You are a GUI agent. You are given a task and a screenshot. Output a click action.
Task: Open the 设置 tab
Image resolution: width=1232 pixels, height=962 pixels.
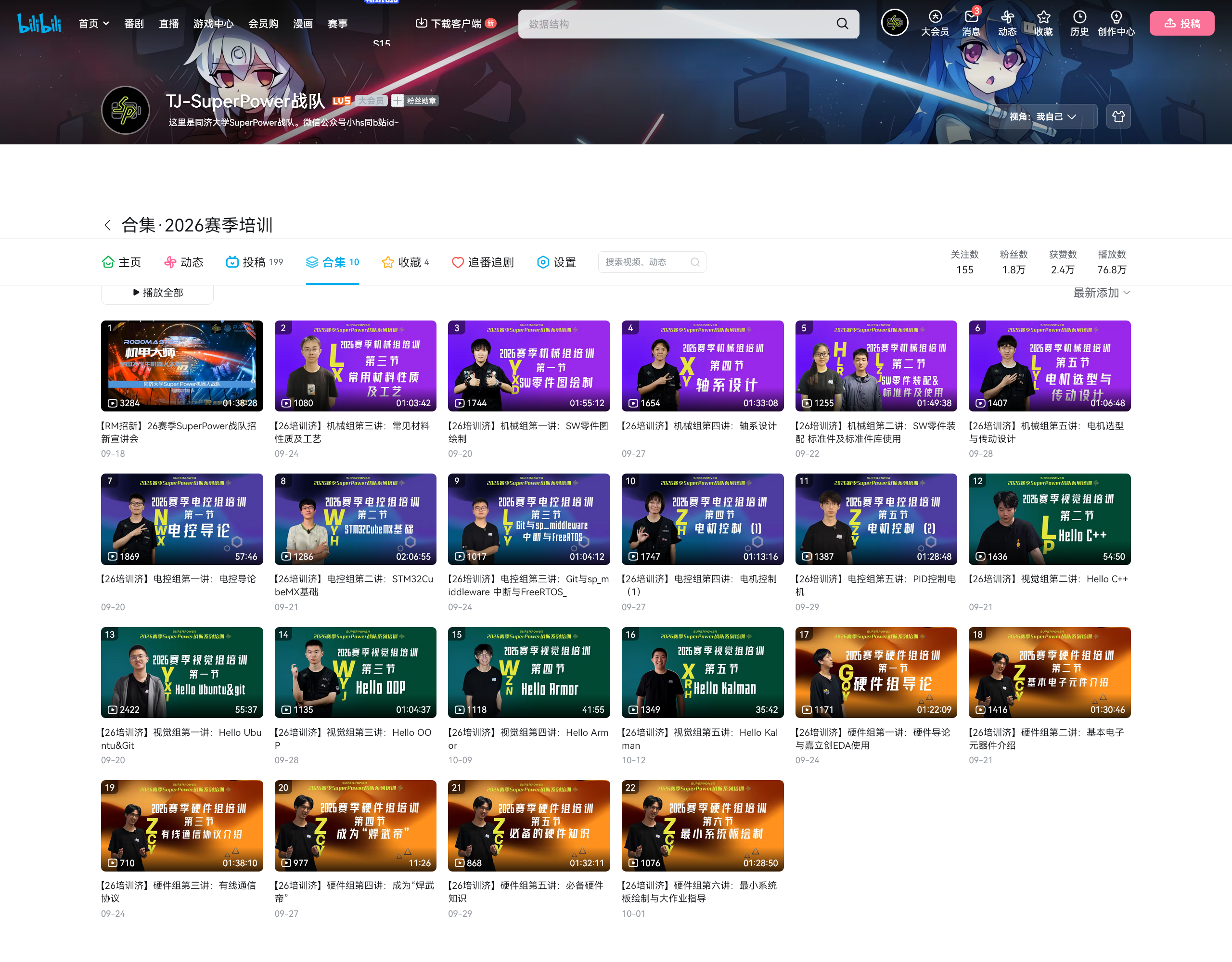[x=557, y=262]
